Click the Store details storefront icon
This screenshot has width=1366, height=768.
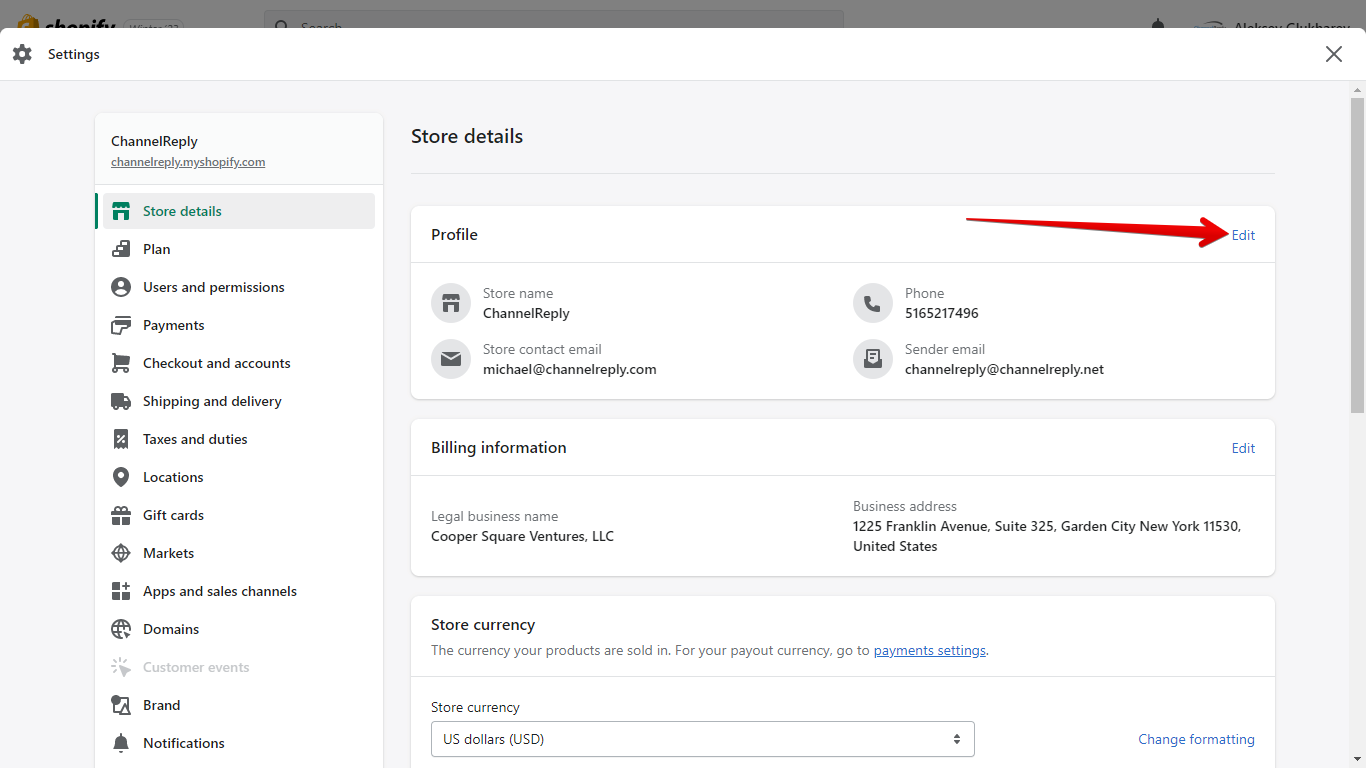(x=121, y=211)
